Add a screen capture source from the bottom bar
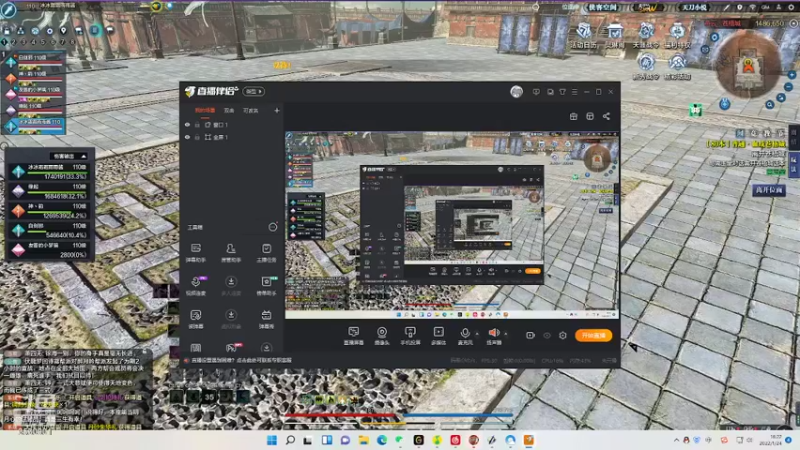 coord(354,336)
